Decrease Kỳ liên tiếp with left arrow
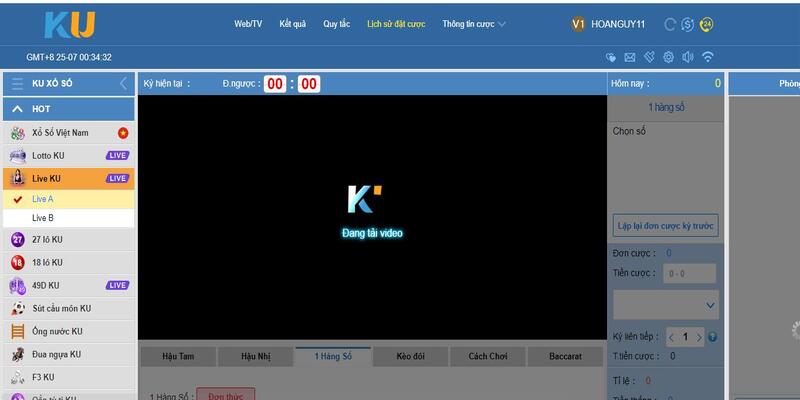Screen dimensions: 800x400 point(671,337)
